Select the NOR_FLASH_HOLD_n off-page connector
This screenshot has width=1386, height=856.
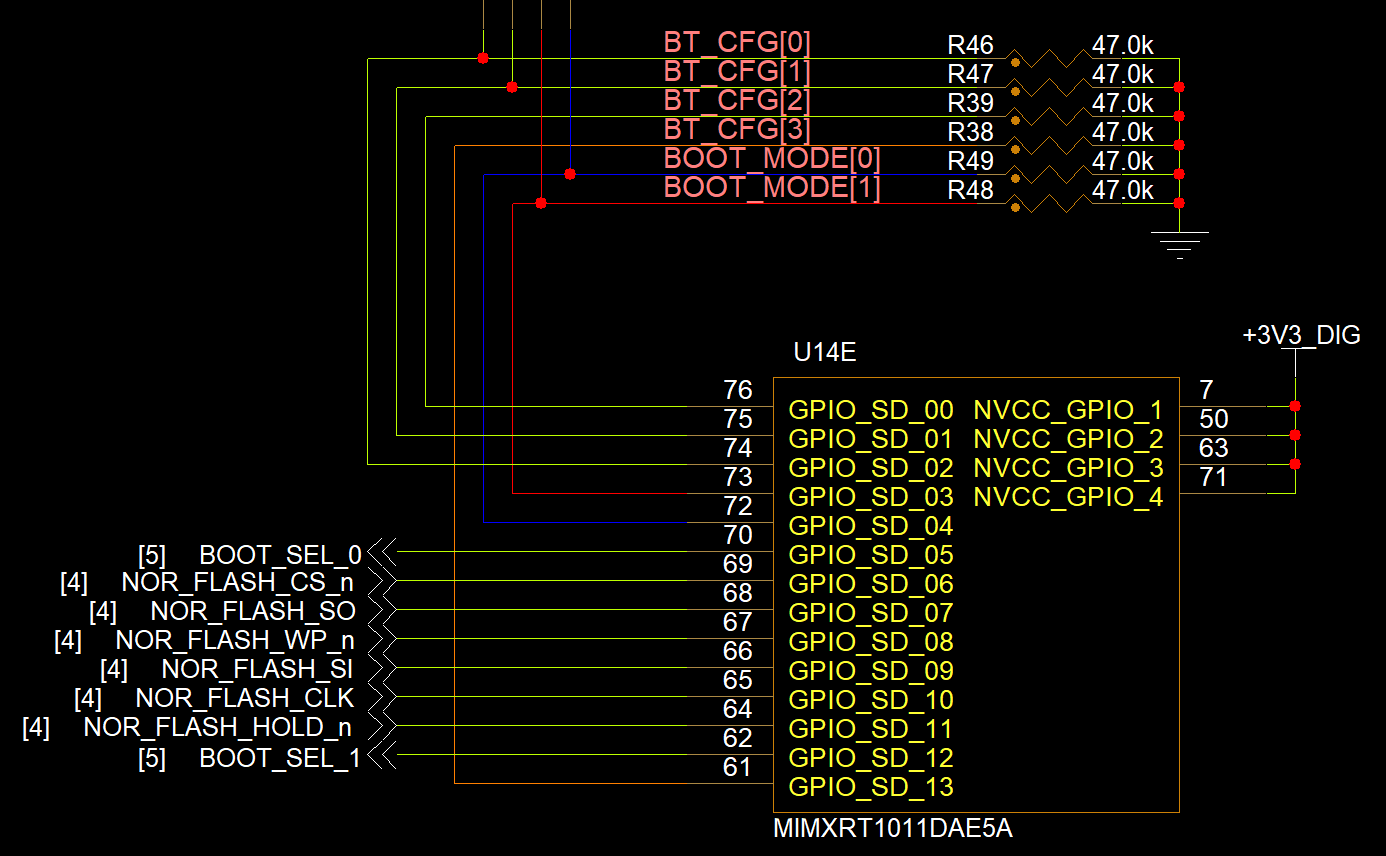382,725
